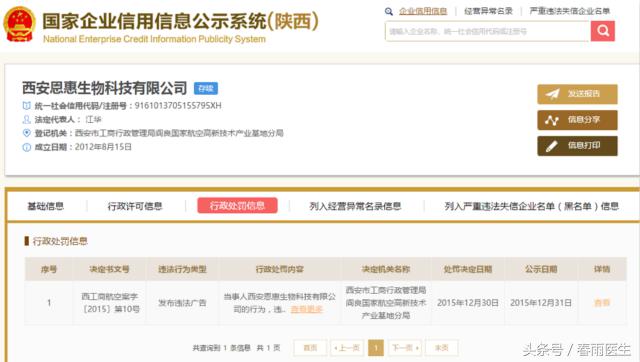Click the 信息打印 button
Image resolution: width=640 pixels, height=362 pixels.
click(x=577, y=146)
